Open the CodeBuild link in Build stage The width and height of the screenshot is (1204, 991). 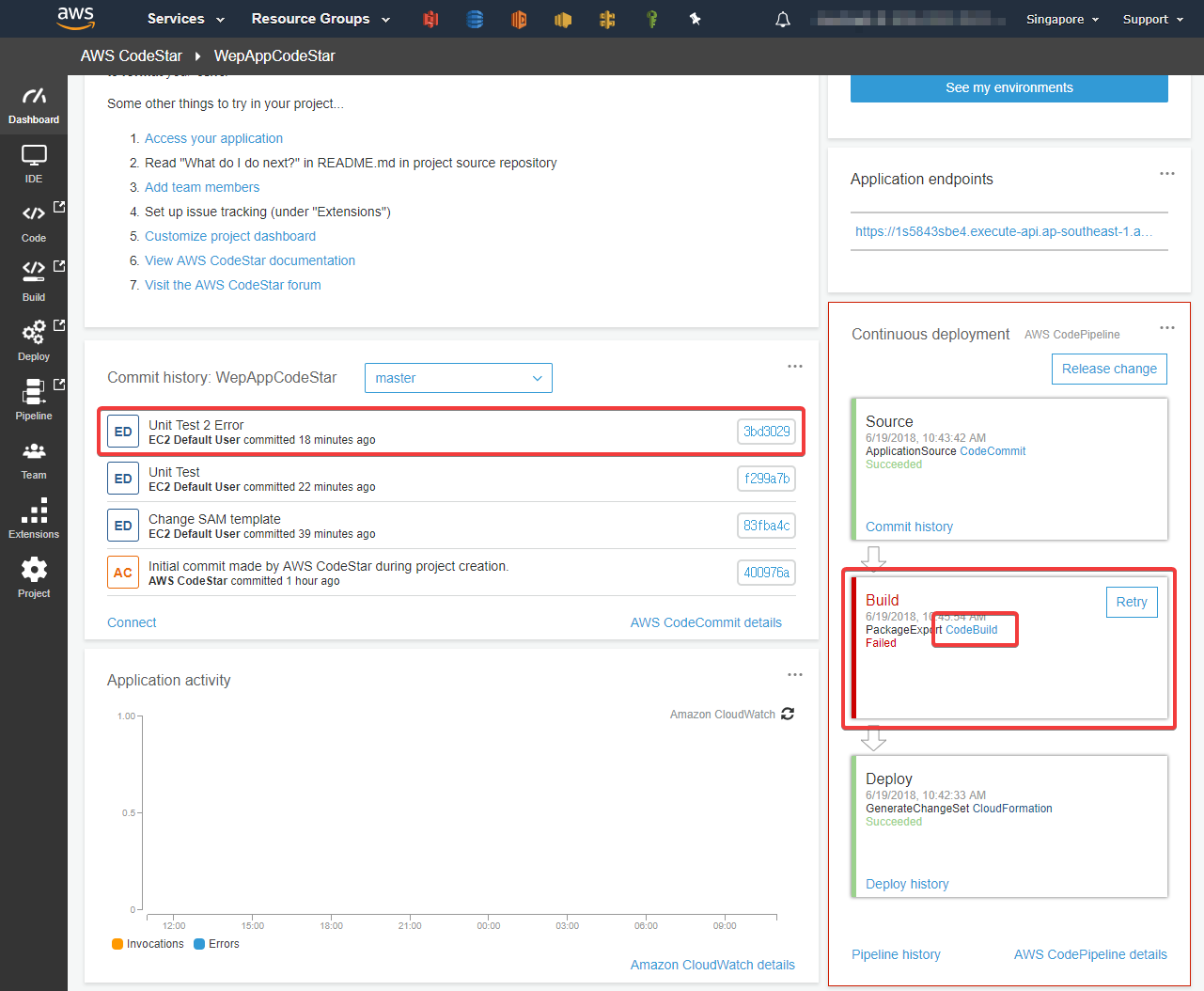[972, 630]
